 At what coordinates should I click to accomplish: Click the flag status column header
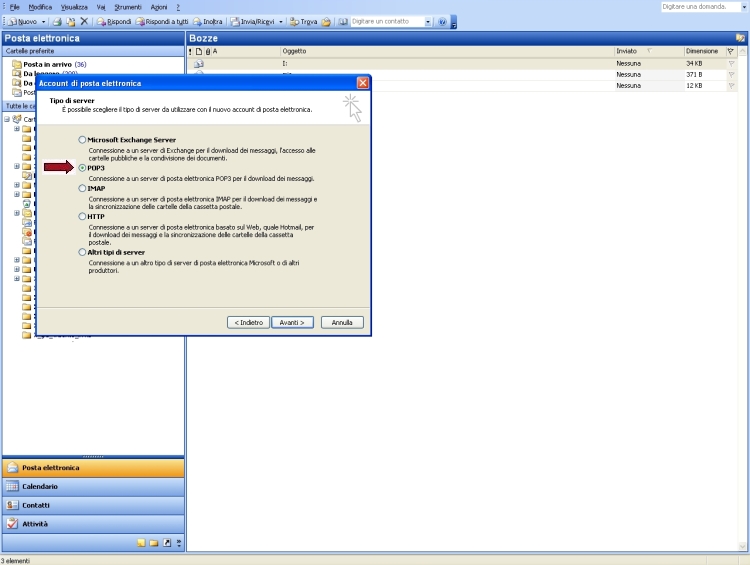coord(730,51)
